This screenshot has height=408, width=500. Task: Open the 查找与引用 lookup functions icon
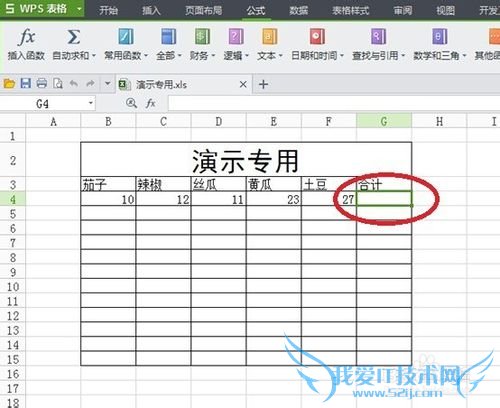coord(378,37)
